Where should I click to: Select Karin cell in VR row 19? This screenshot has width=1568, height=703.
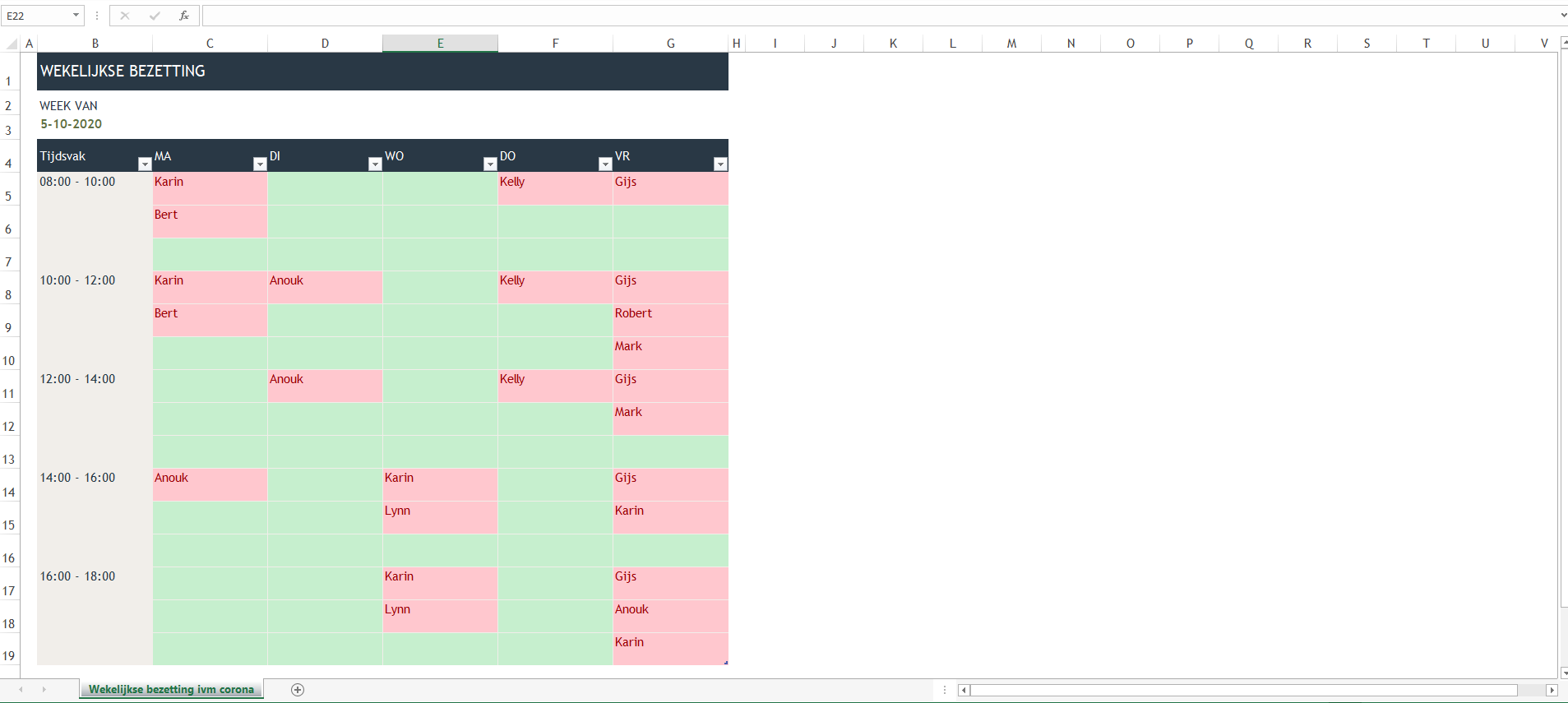coord(671,649)
